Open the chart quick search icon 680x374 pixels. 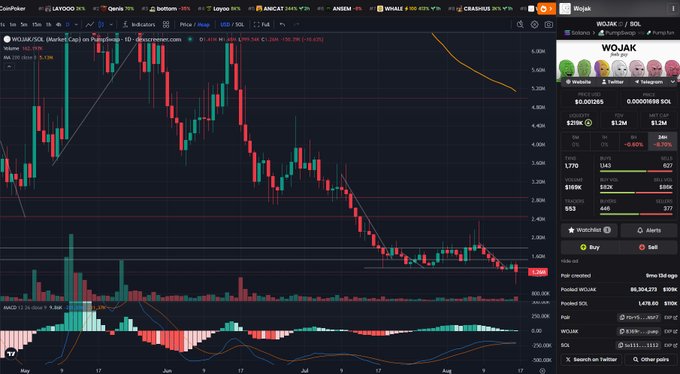[x=520, y=25]
